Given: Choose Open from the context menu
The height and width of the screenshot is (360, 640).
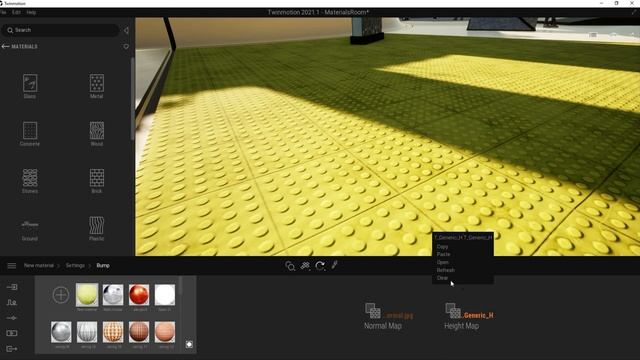Looking at the screenshot, I should pos(442,262).
